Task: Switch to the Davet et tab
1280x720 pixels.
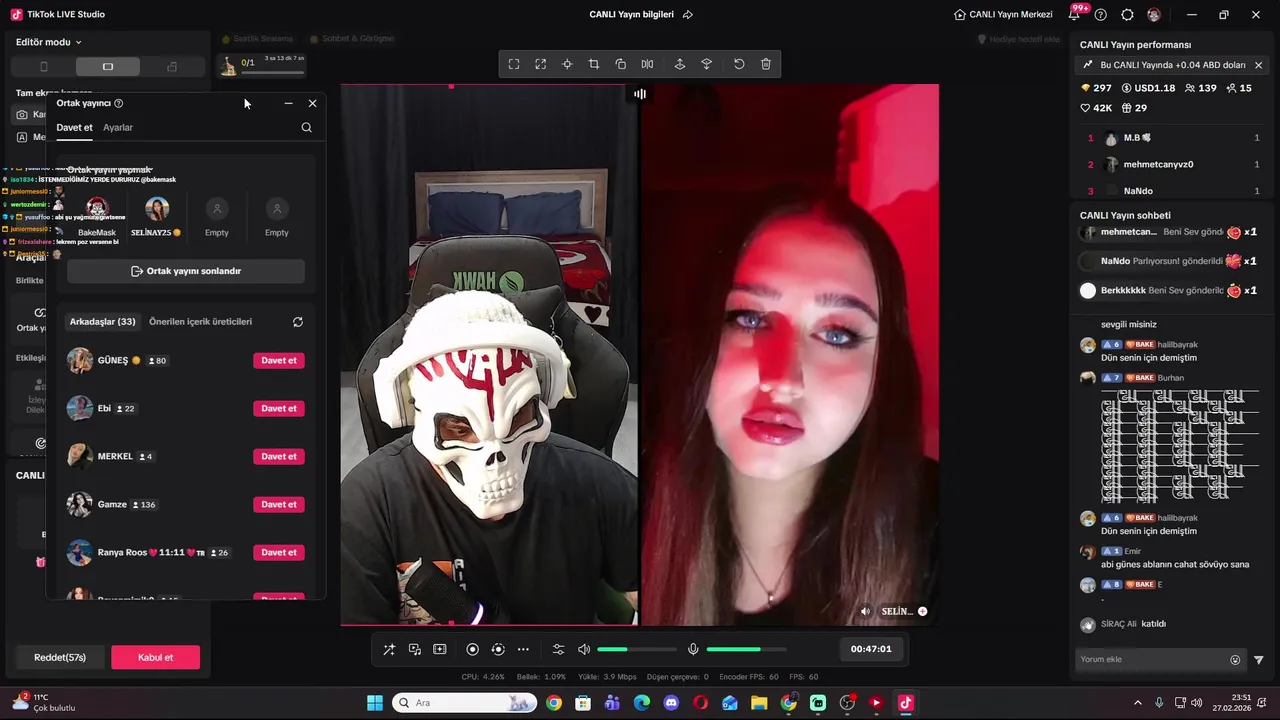Action: click(x=74, y=127)
